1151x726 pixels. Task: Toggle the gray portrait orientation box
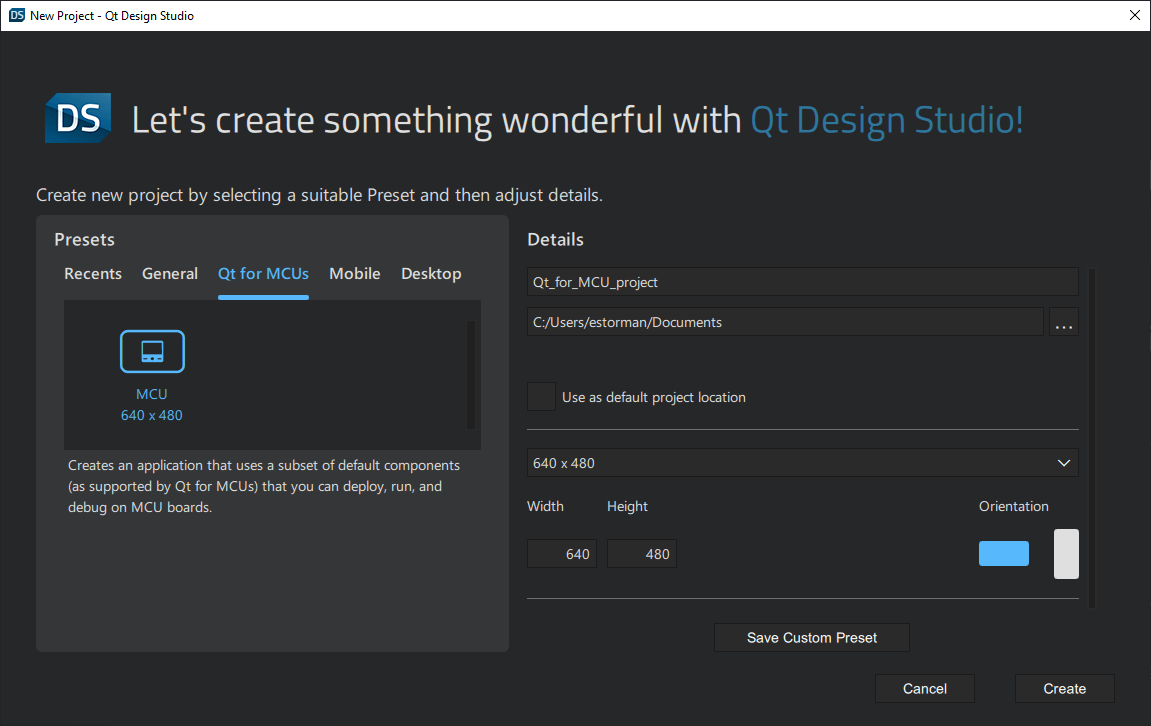tap(1065, 553)
